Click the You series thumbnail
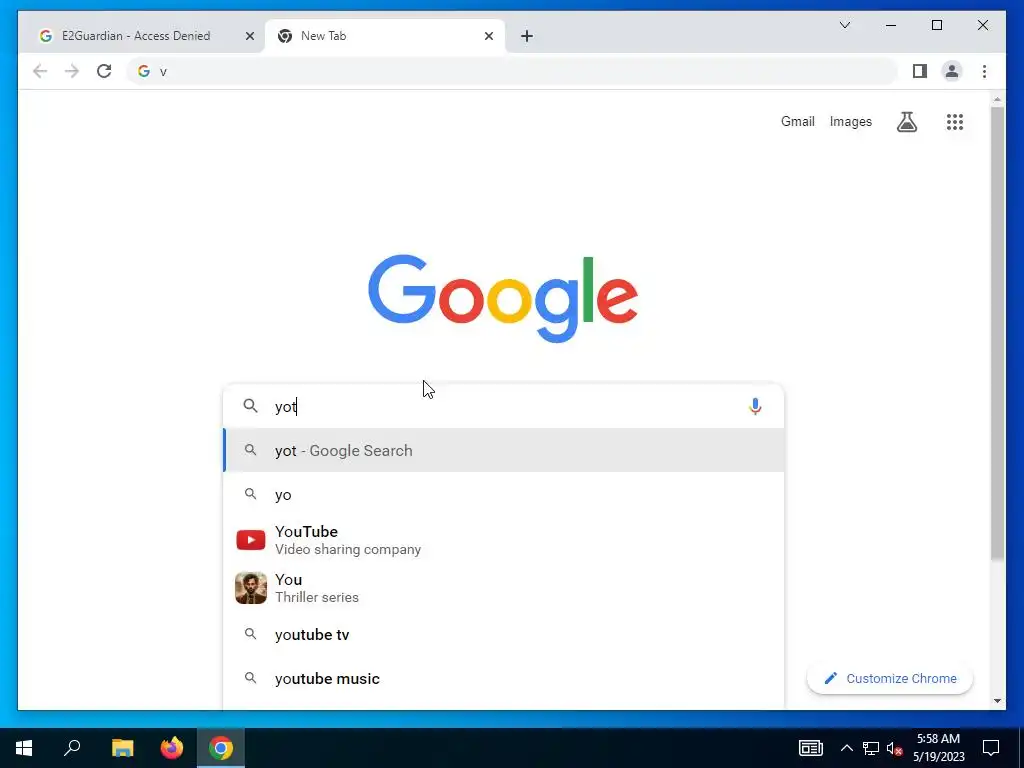This screenshot has width=1024, height=768. pyautogui.click(x=251, y=588)
